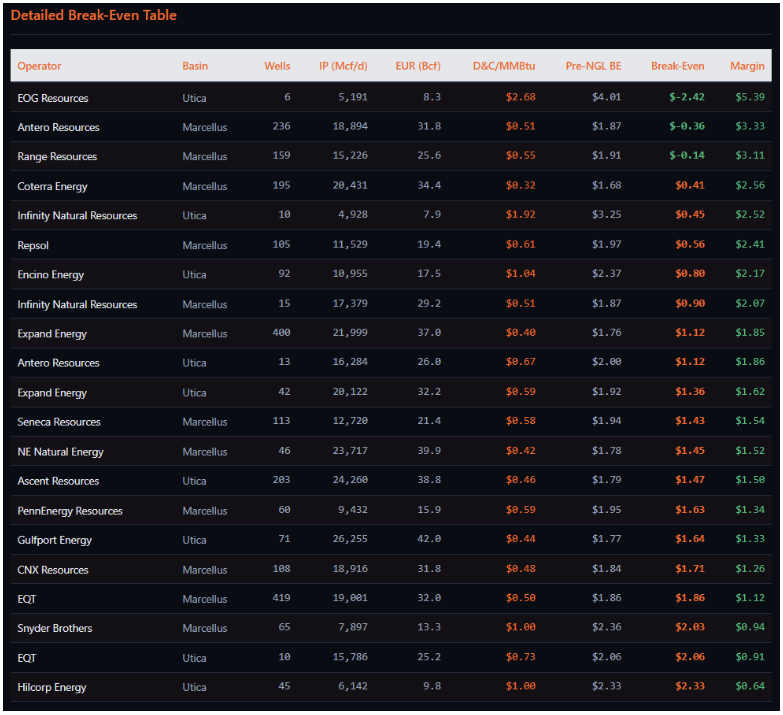Image resolution: width=783 pixels, height=715 pixels.
Task: Click the Basin column header
Action: point(195,66)
